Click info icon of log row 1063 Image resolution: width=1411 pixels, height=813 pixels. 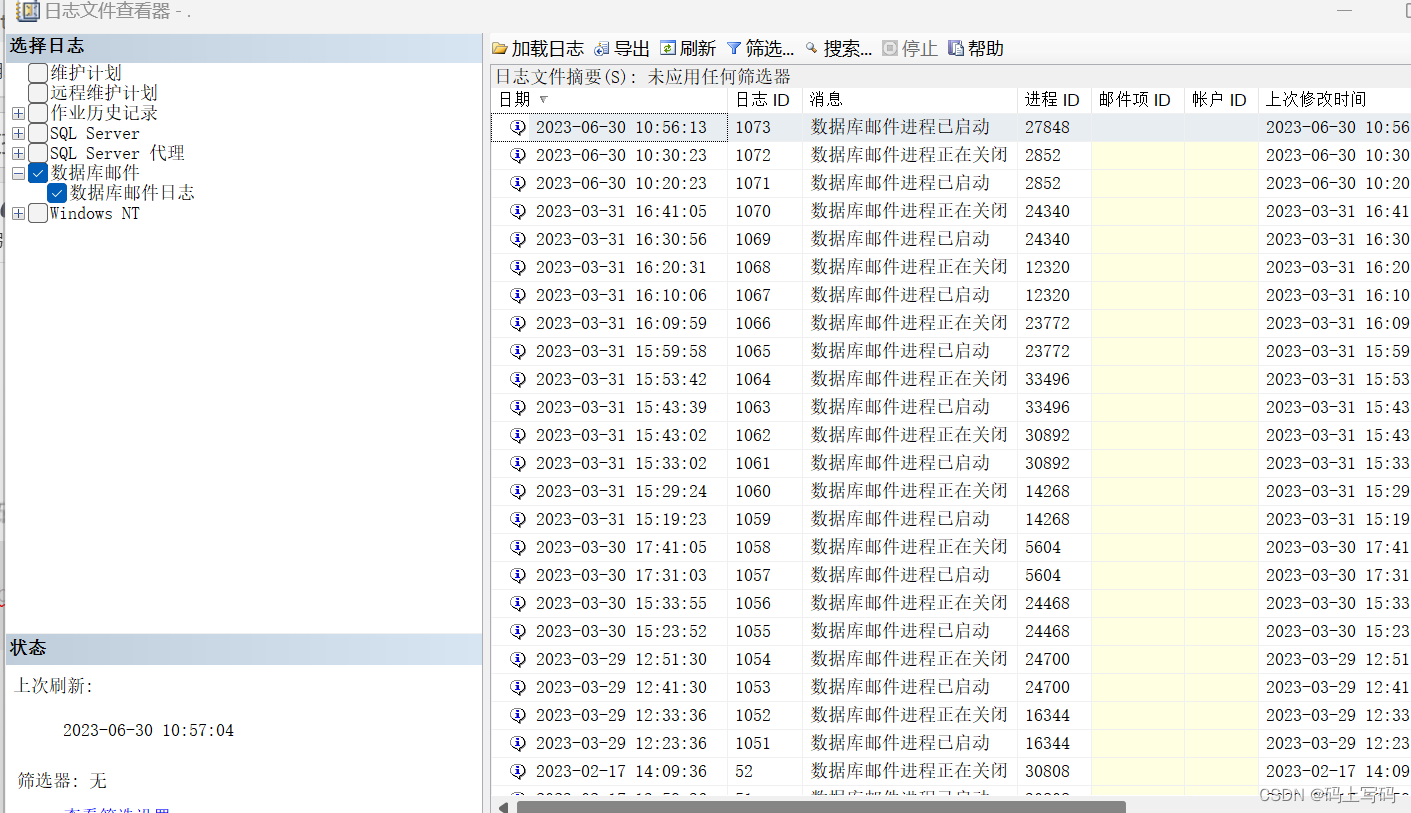coord(518,407)
